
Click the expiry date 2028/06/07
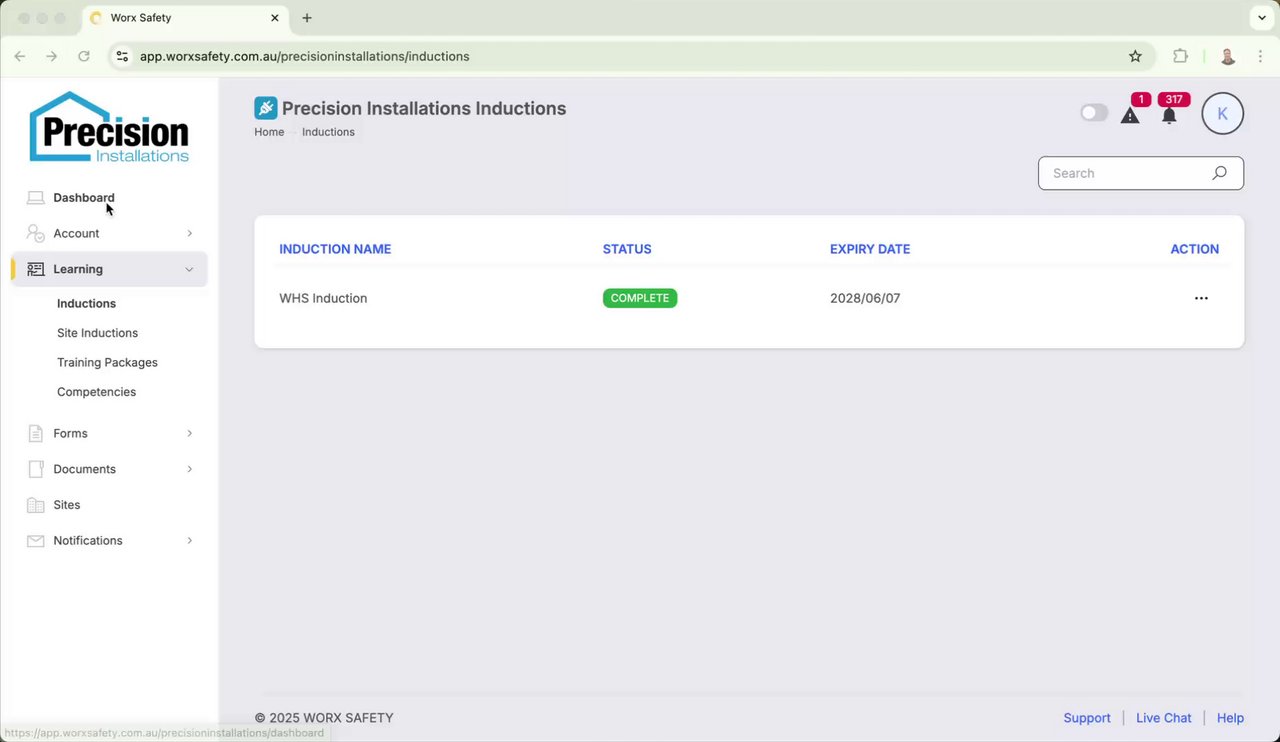pyautogui.click(x=865, y=298)
